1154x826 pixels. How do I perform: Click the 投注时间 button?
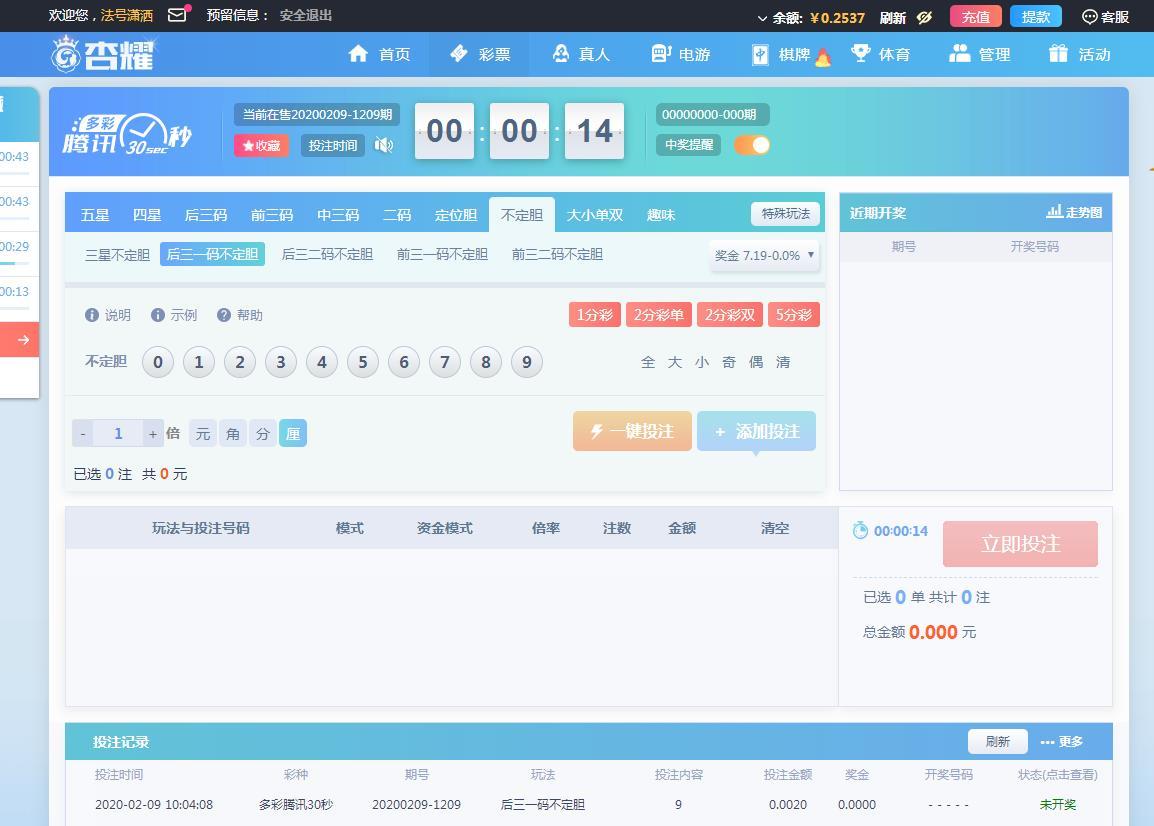point(333,146)
